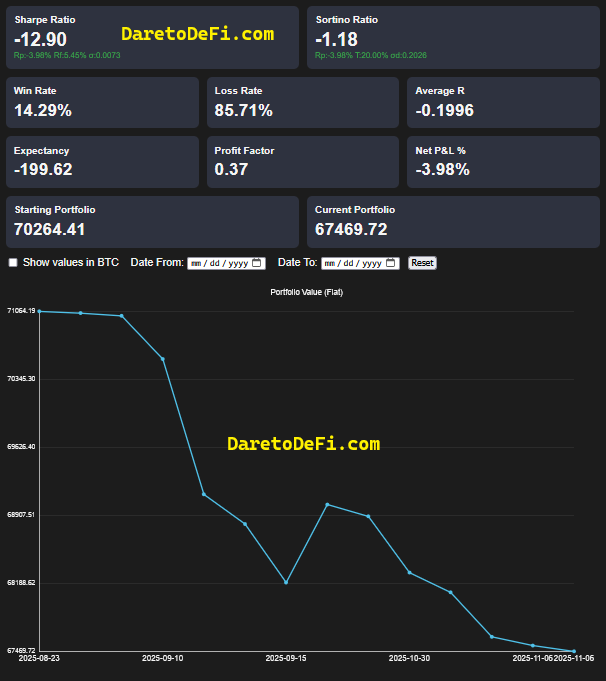Select the Sortino Ratio card
Image resolution: width=606 pixels, height=681 pixels.
(452, 37)
